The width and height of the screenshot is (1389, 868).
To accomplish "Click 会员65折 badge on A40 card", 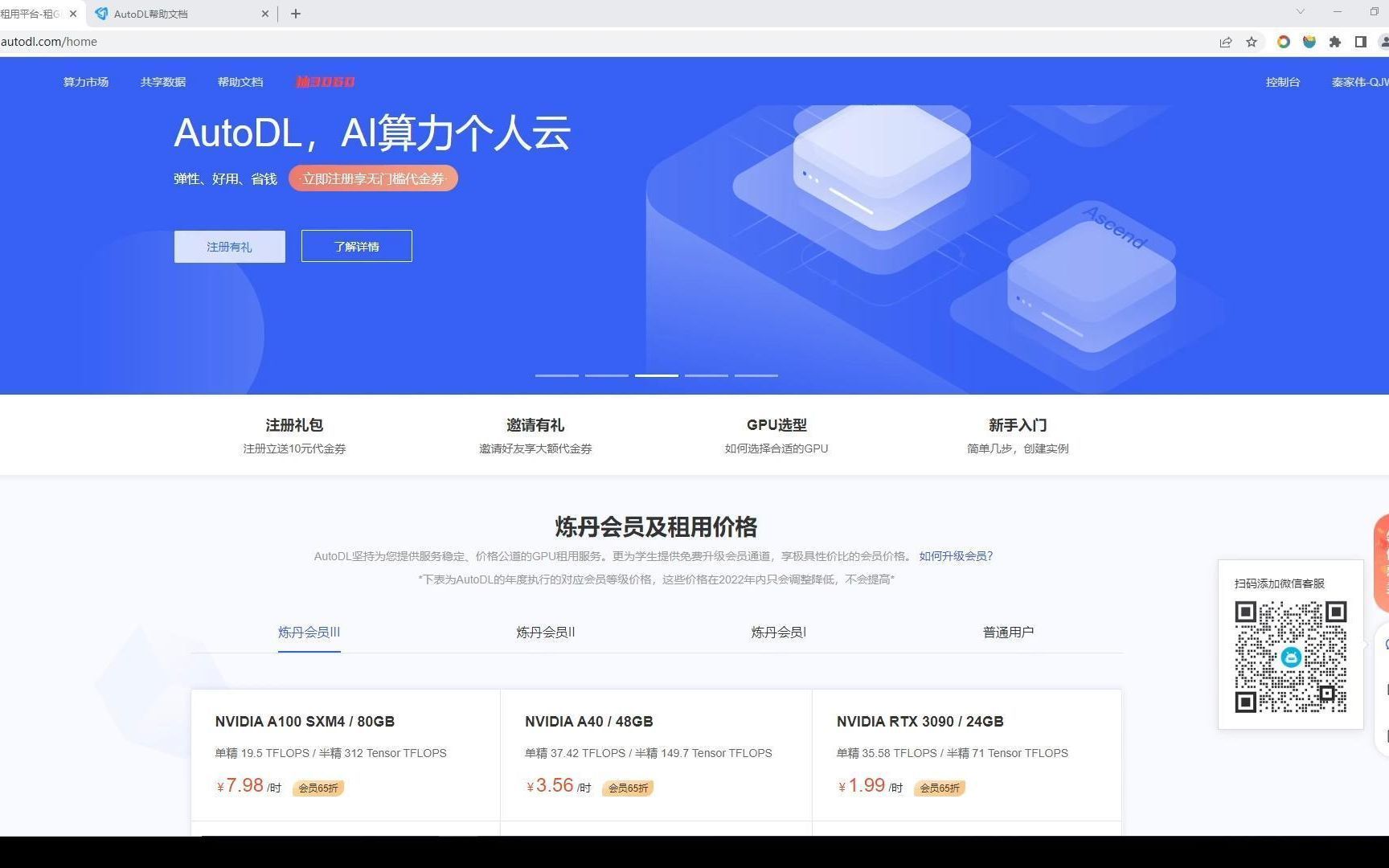I will [x=628, y=788].
